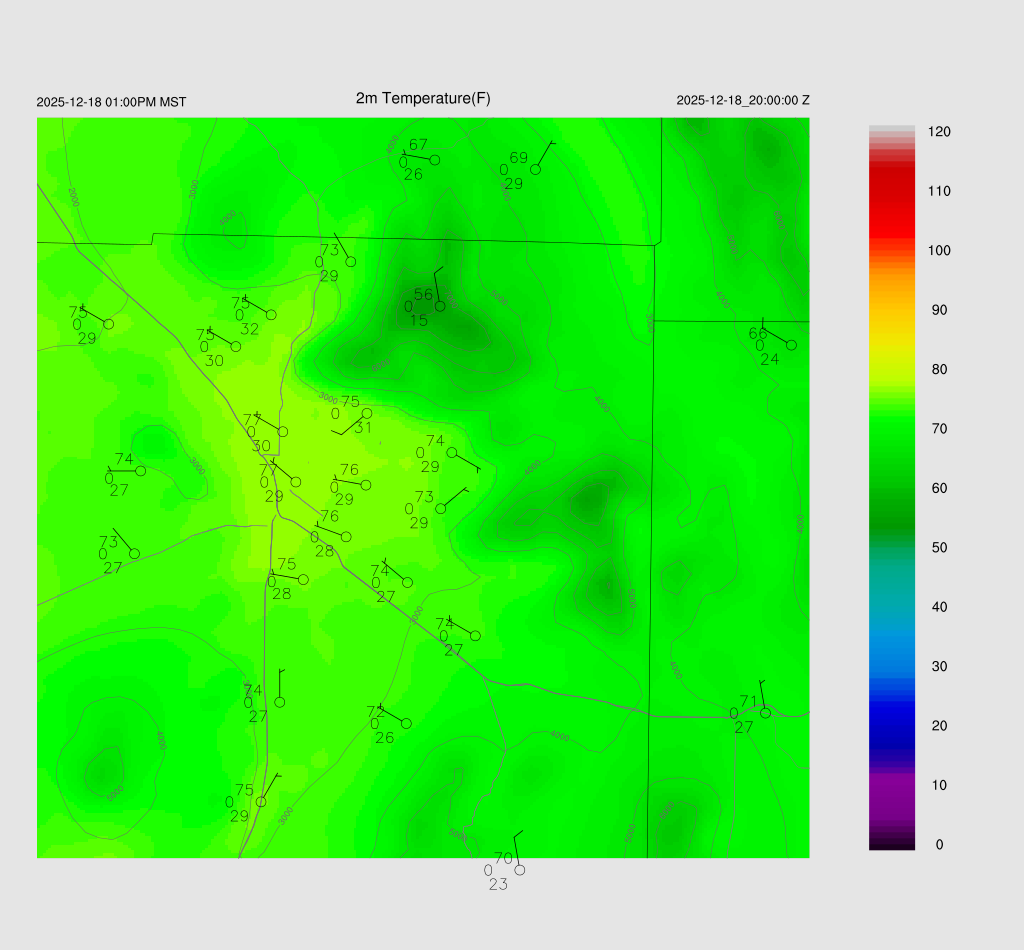Click the 90 tick label on the colorbar
The width and height of the screenshot is (1024, 950).
click(939, 310)
